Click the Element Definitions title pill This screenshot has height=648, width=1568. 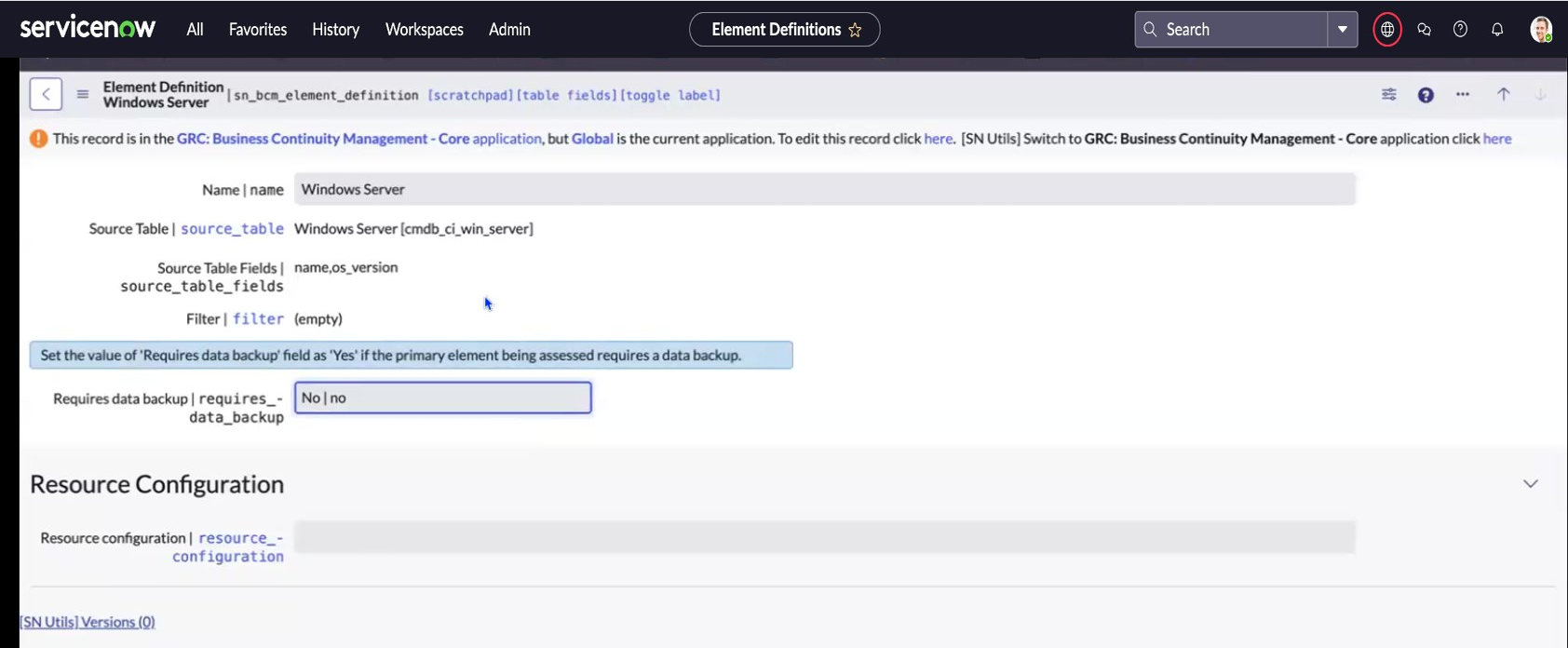point(784,30)
